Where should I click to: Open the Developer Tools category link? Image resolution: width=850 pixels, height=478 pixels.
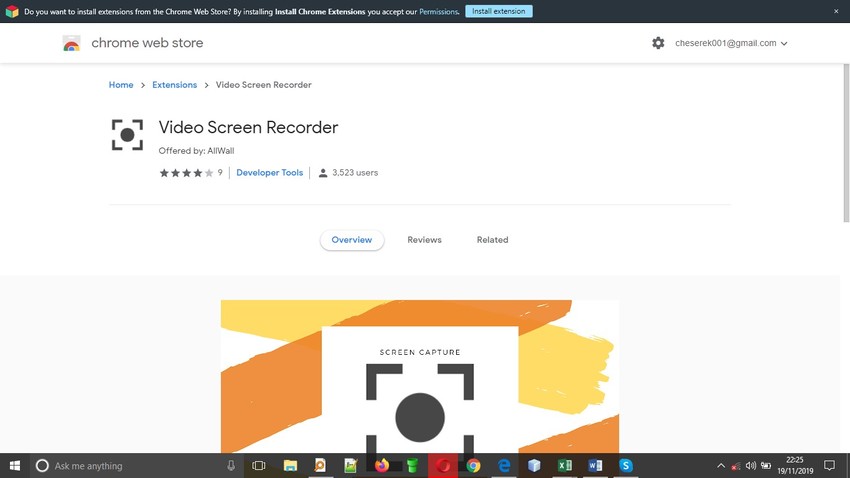tap(269, 172)
